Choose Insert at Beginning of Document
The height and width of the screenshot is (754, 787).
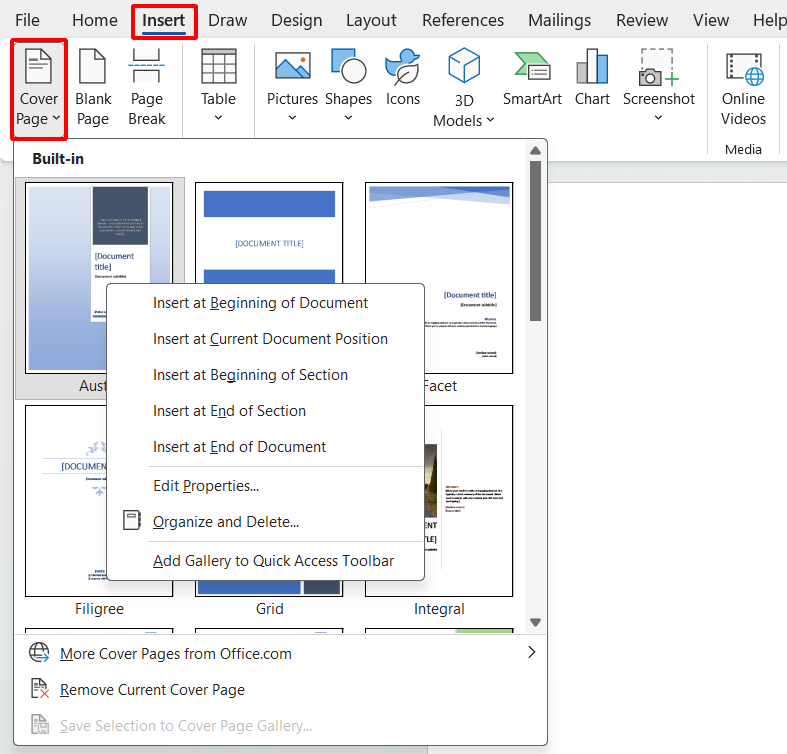260,303
